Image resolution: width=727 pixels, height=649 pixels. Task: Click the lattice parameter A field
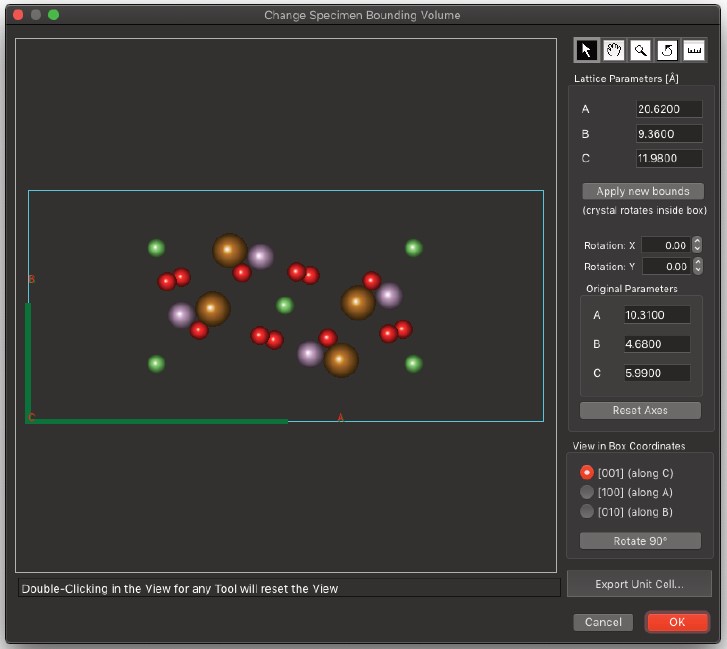(668, 109)
